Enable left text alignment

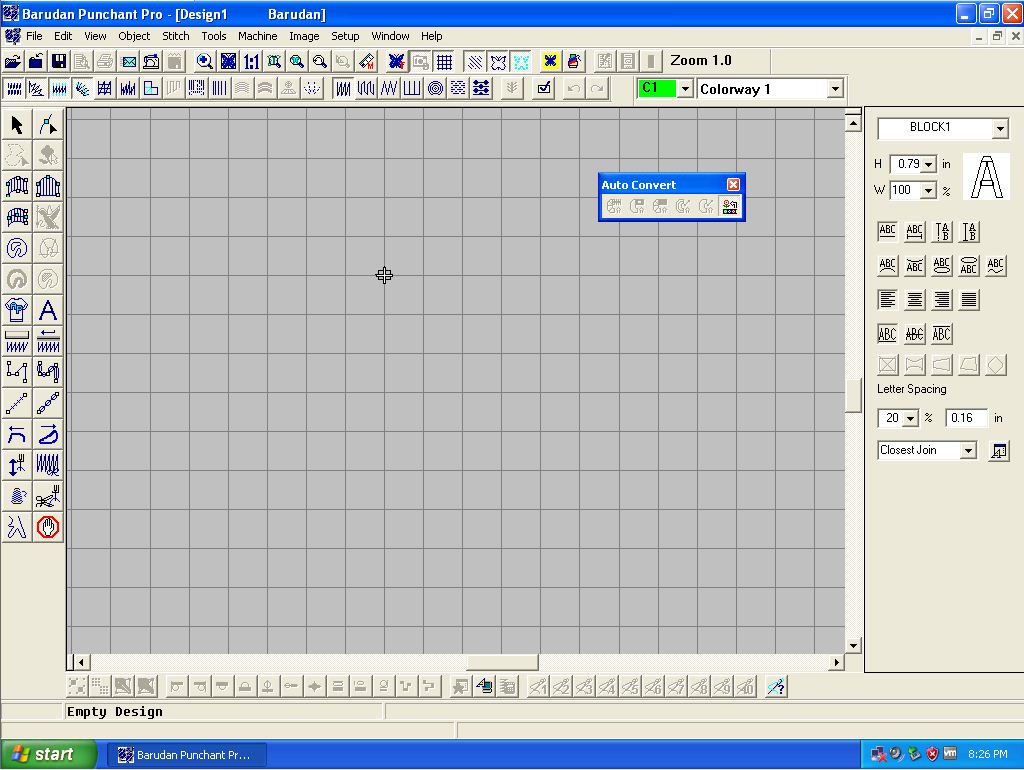(x=887, y=300)
